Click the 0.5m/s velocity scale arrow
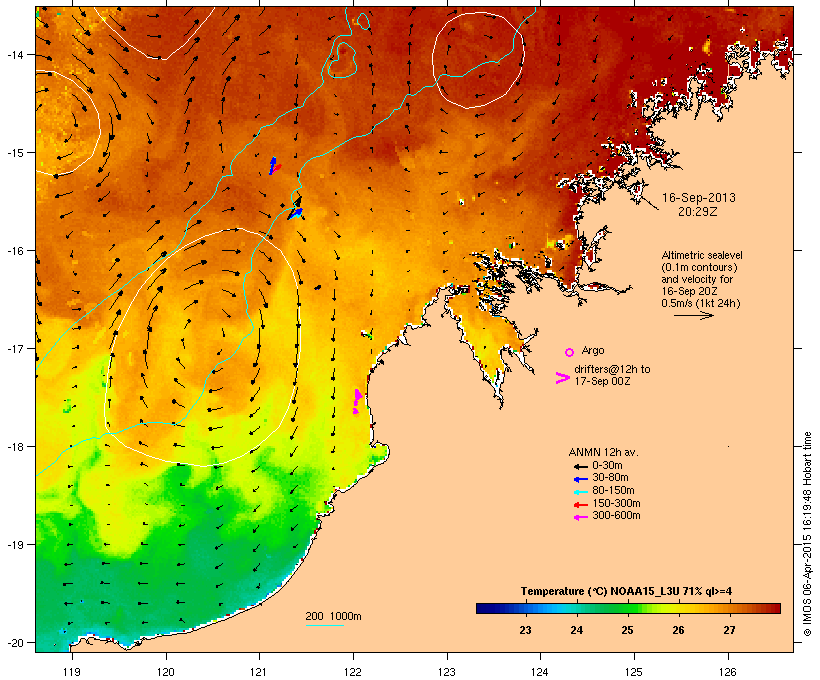 point(694,315)
